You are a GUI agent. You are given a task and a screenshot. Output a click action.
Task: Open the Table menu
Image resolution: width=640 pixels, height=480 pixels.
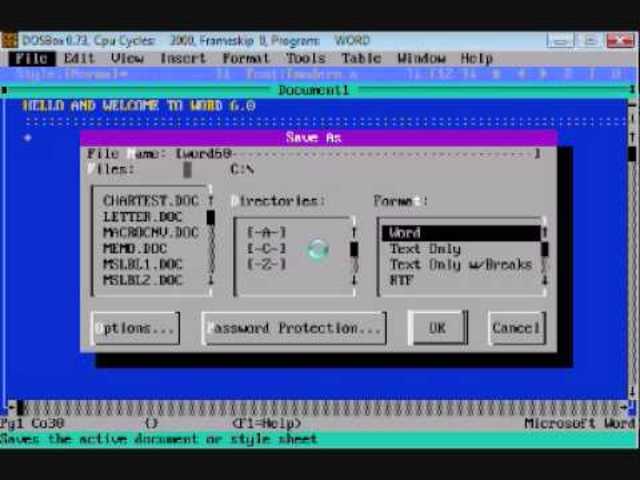[x=361, y=58]
